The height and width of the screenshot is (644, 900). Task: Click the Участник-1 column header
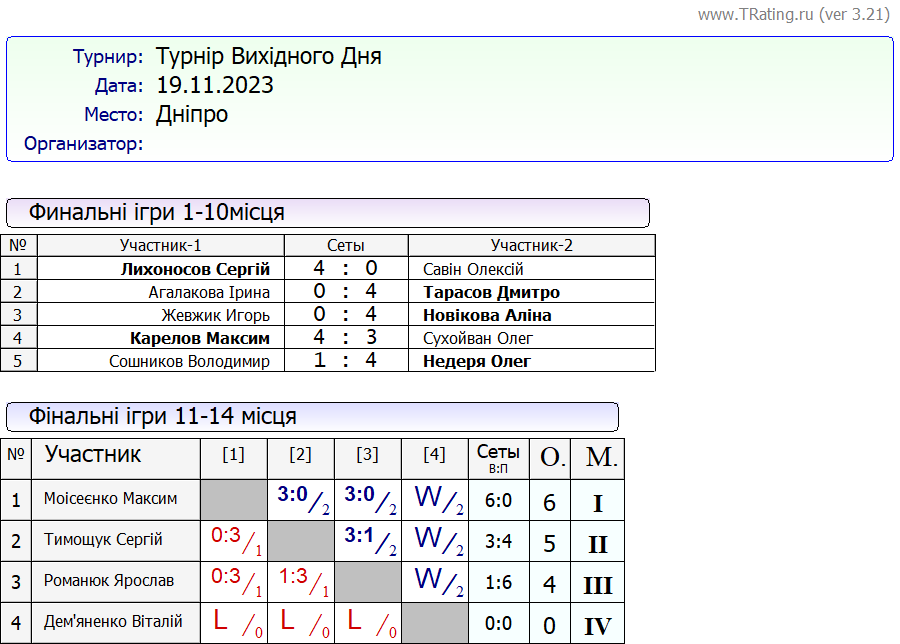click(161, 246)
